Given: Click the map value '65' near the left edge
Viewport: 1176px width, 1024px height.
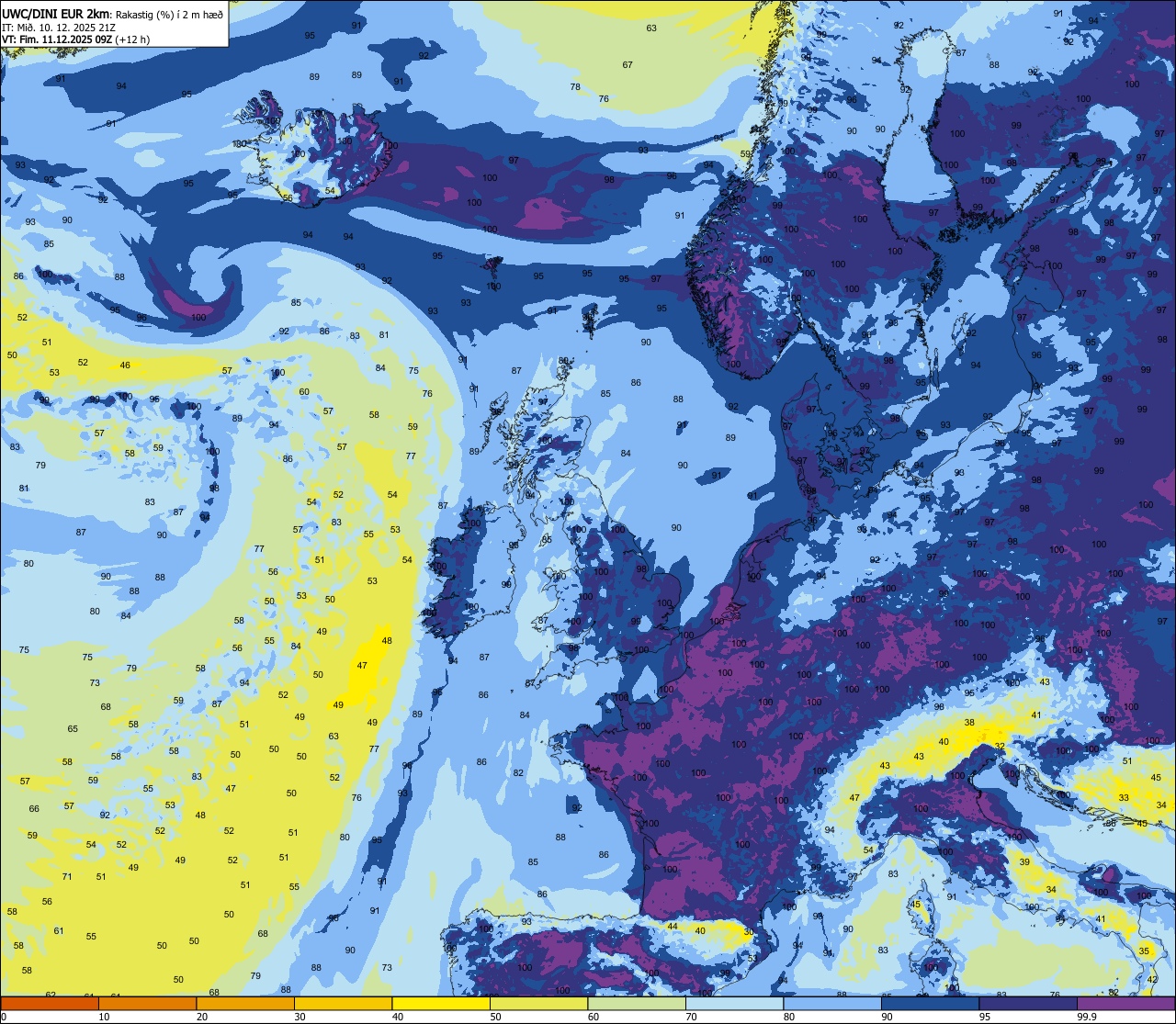Looking at the screenshot, I should point(73,728).
